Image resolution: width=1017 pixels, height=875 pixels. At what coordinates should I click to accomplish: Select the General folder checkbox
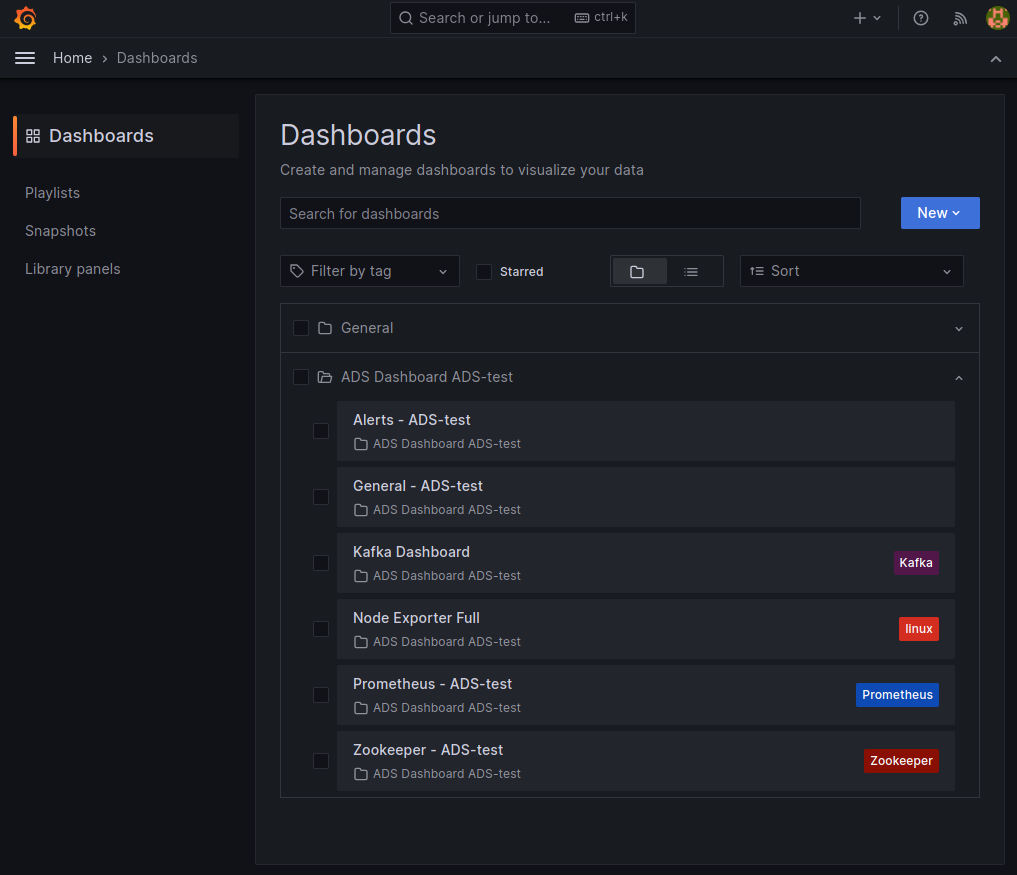[301, 328]
